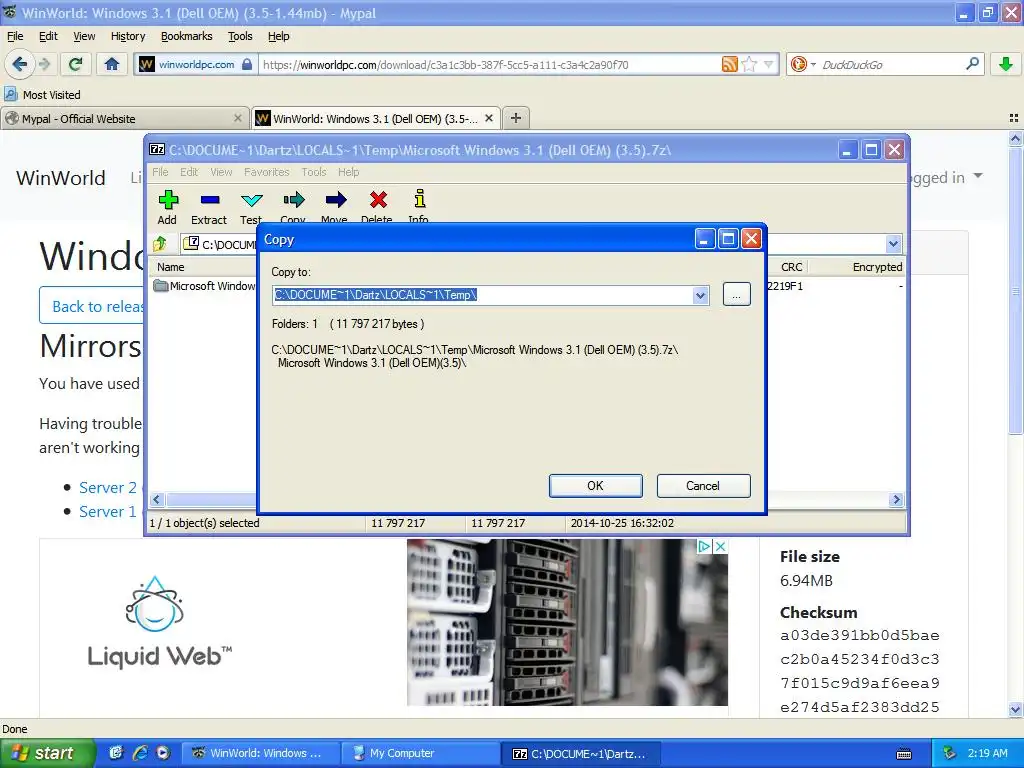Click the 7-Zip horizontal scrollbar left arrow

(156, 500)
